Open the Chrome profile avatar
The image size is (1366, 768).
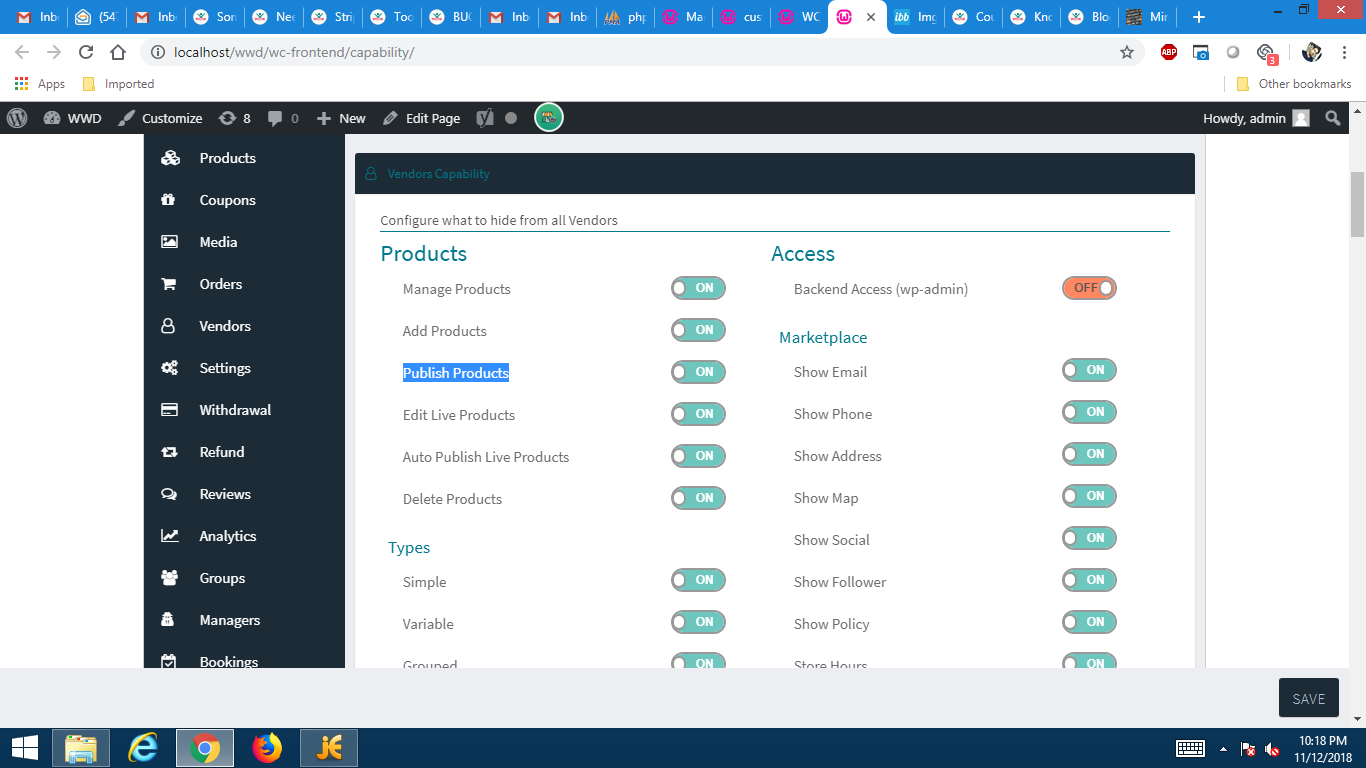[1311, 52]
